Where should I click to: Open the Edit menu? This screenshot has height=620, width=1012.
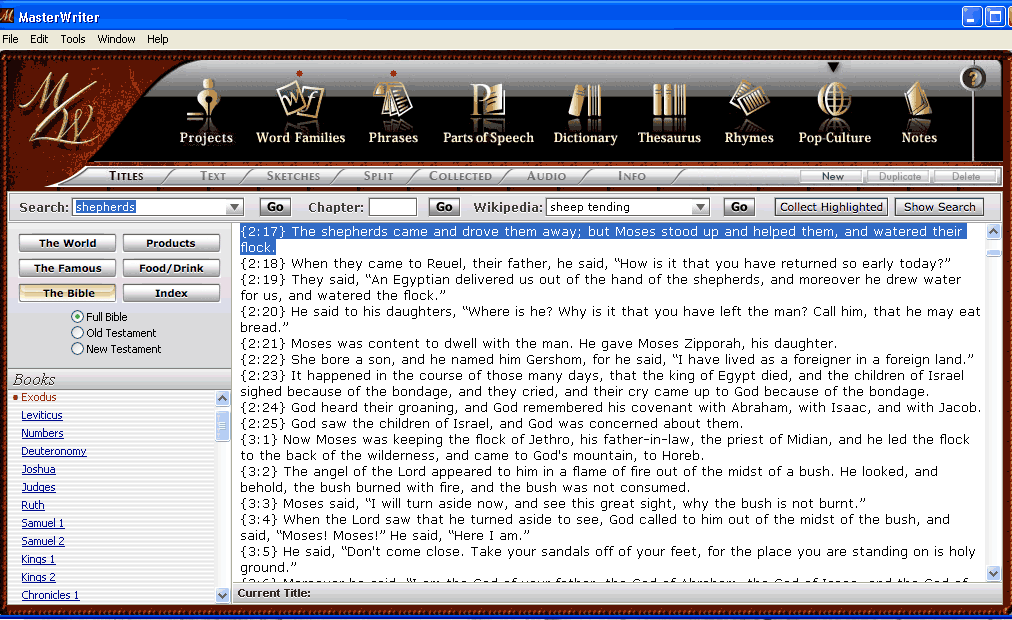coord(39,39)
